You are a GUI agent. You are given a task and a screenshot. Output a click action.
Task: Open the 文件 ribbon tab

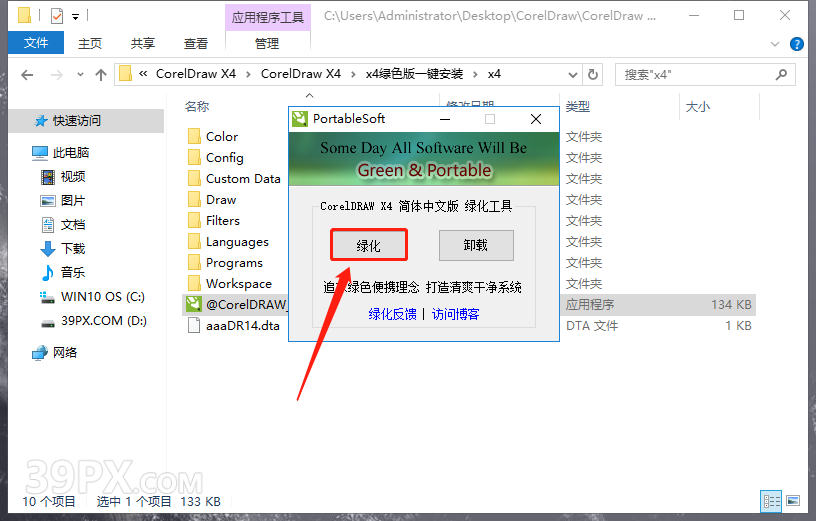[36, 43]
